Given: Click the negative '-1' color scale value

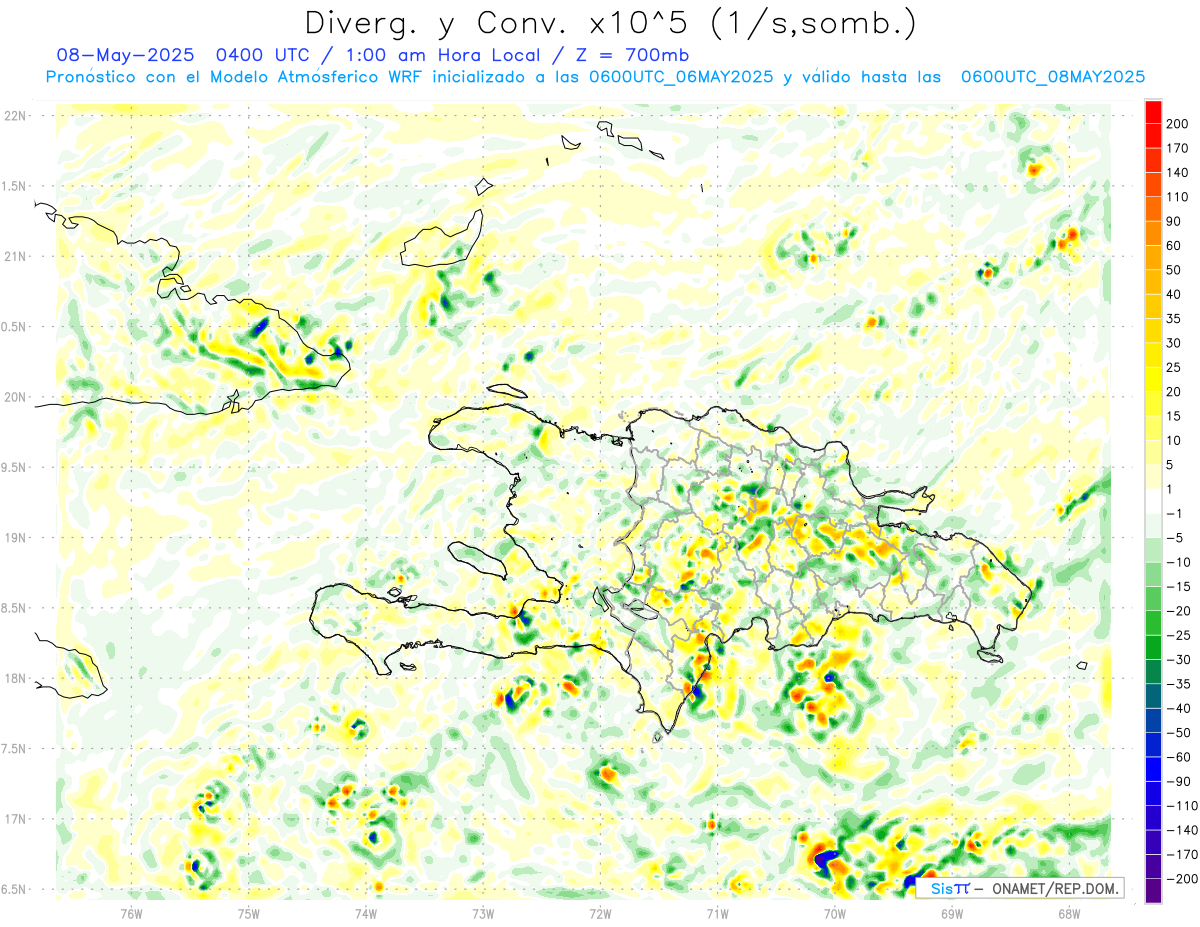Looking at the screenshot, I should pyautogui.click(x=1174, y=514).
